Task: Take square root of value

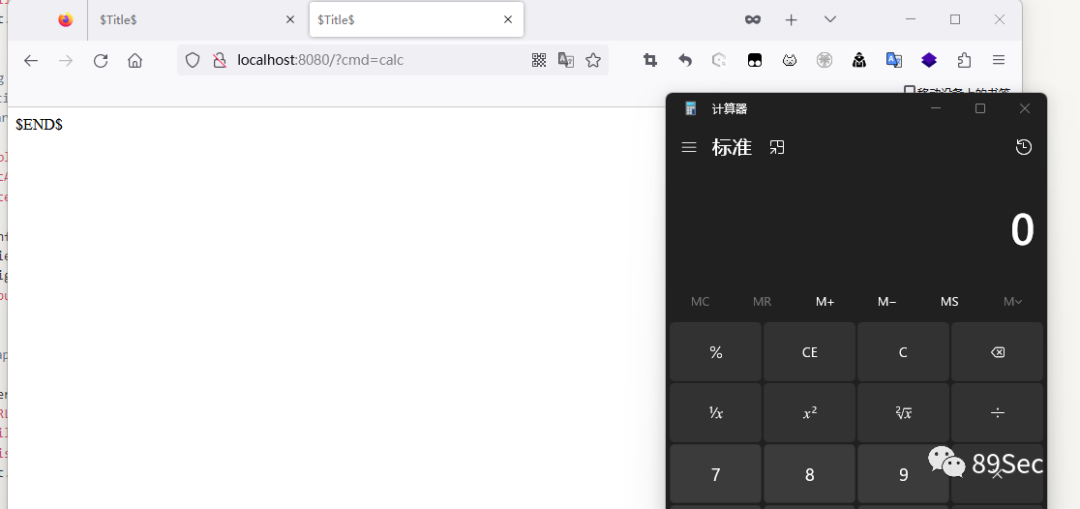Action: (x=903, y=413)
